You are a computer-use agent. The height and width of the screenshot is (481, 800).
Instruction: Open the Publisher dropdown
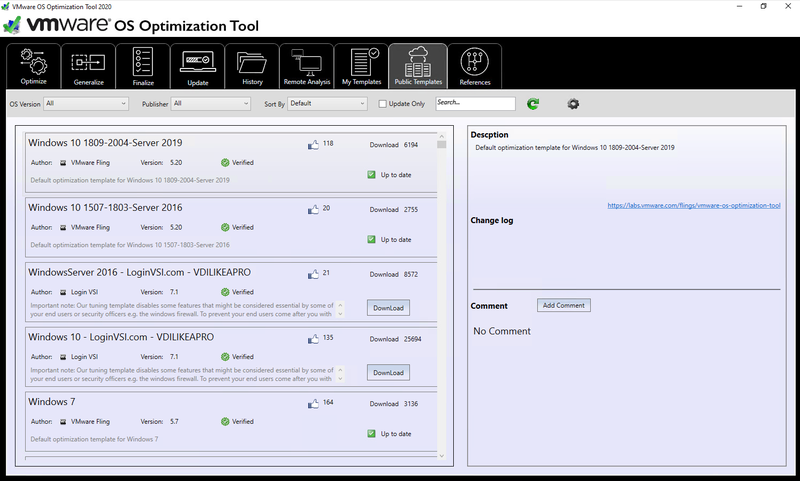click(x=211, y=103)
